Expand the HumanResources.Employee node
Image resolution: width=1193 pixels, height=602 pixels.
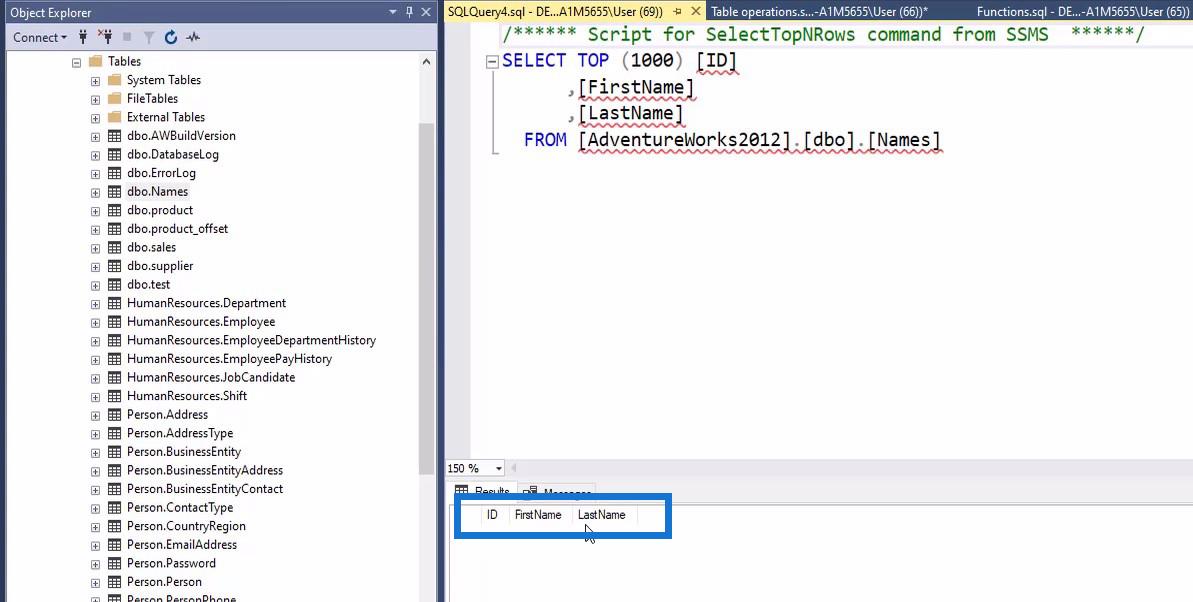tap(95, 322)
